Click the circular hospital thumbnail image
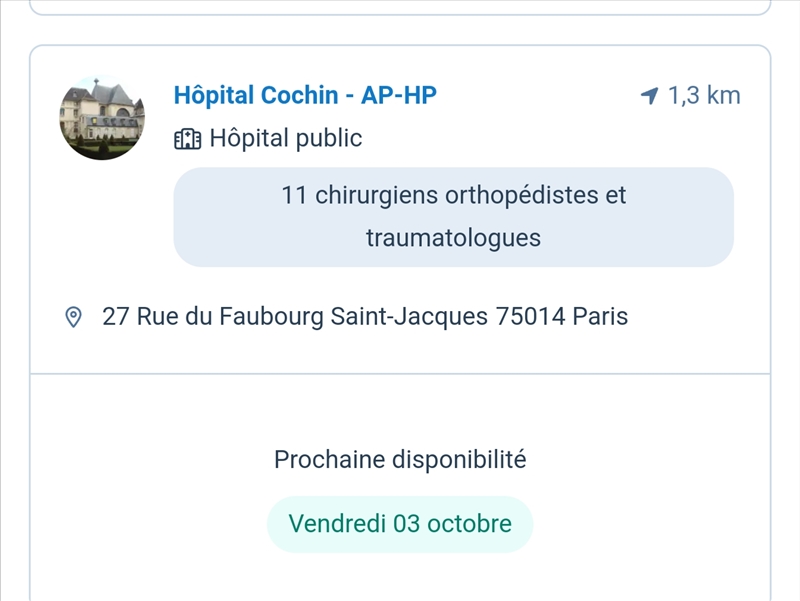Viewport: 800px width, 601px height. [102, 115]
